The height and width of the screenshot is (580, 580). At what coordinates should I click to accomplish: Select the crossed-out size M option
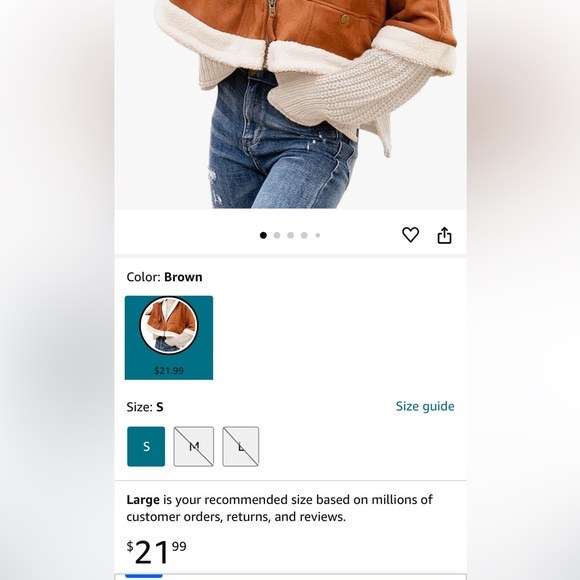click(193, 446)
